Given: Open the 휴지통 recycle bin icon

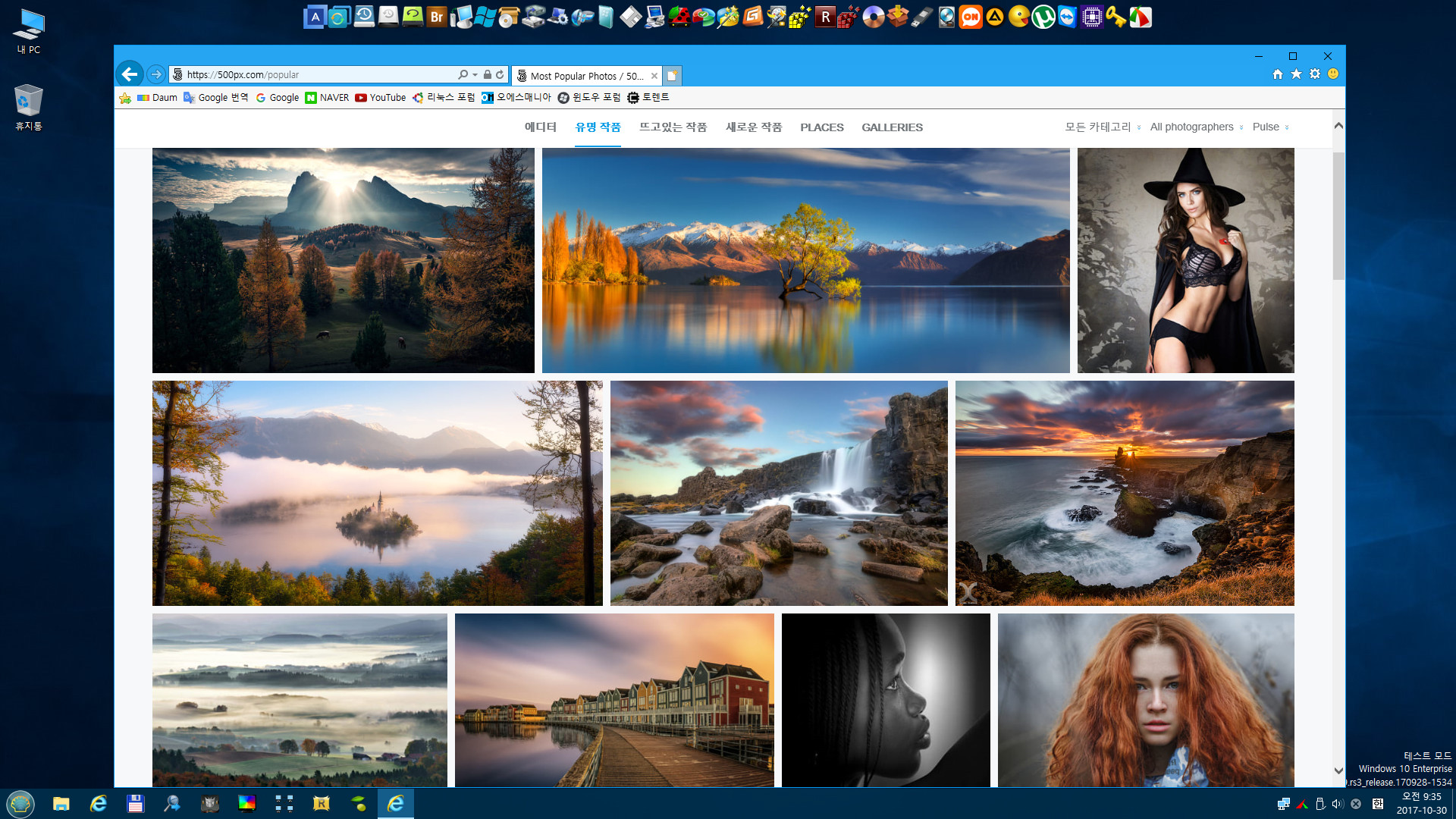Looking at the screenshot, I should click(29, 107).
